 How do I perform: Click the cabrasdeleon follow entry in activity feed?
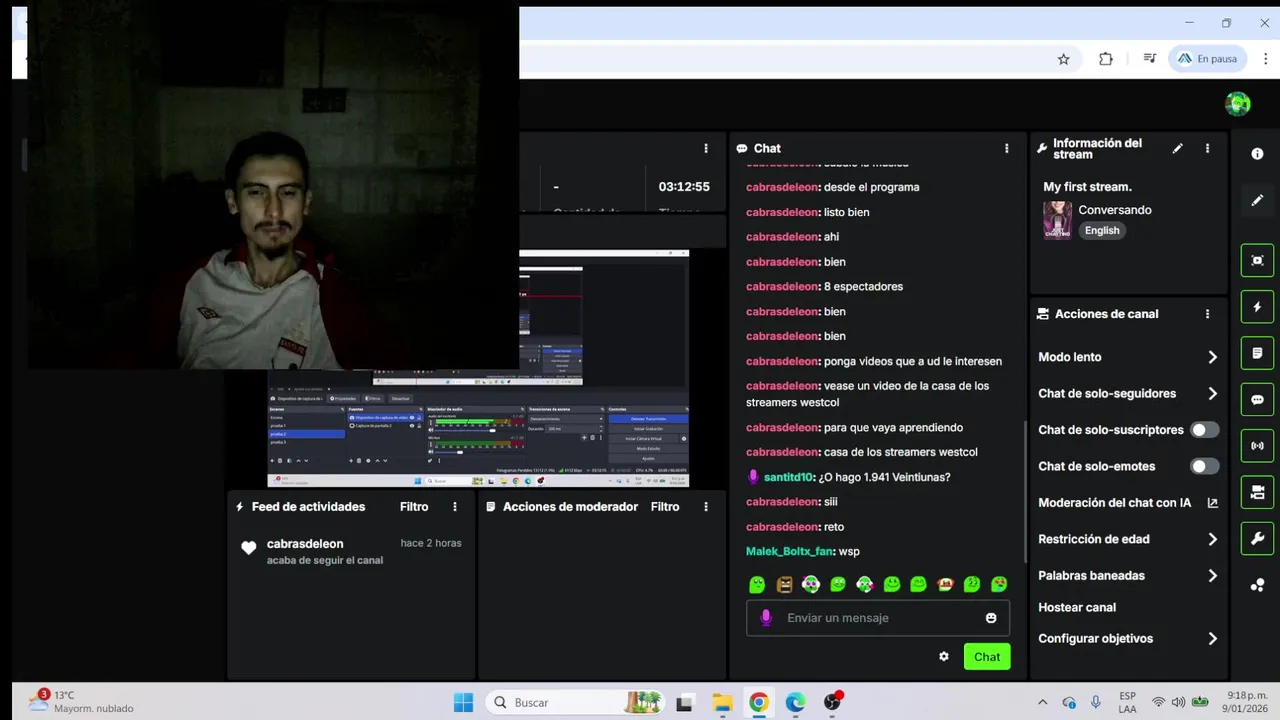[353, 551]
